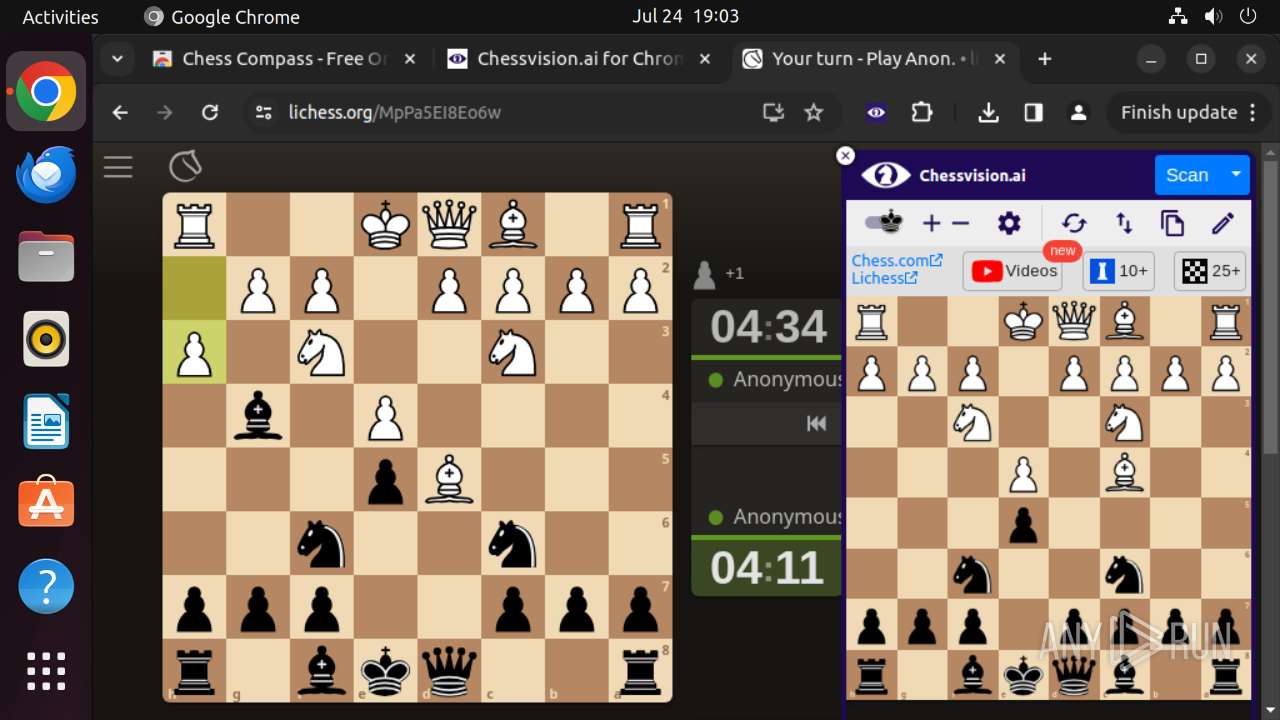This screenshot has height=720, width=1280.
Task: Open LibreOffice Writer from the dock
Action: pyautogui.click(x=46, y=421)
